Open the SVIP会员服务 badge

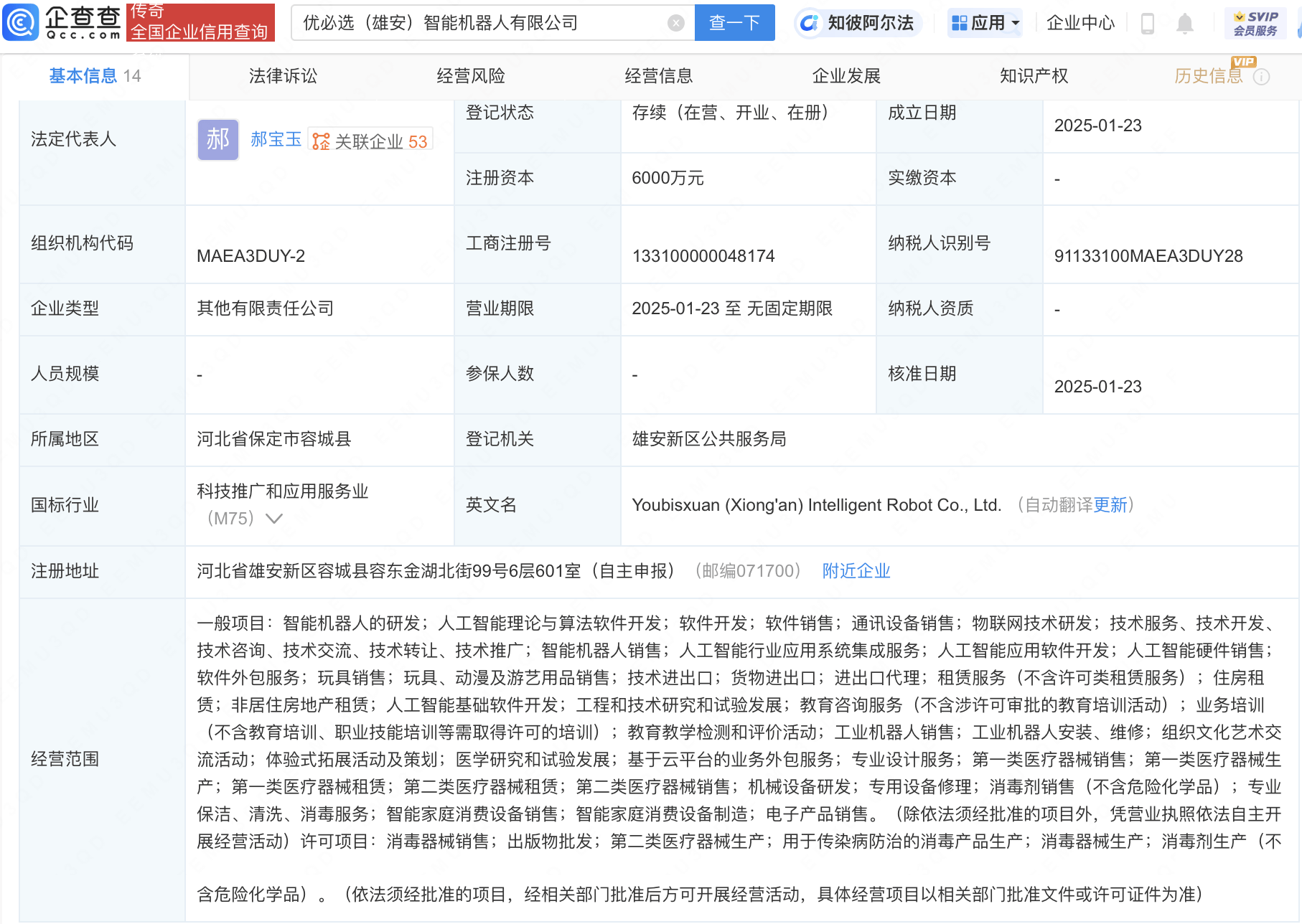click(x=1255, y=22)
